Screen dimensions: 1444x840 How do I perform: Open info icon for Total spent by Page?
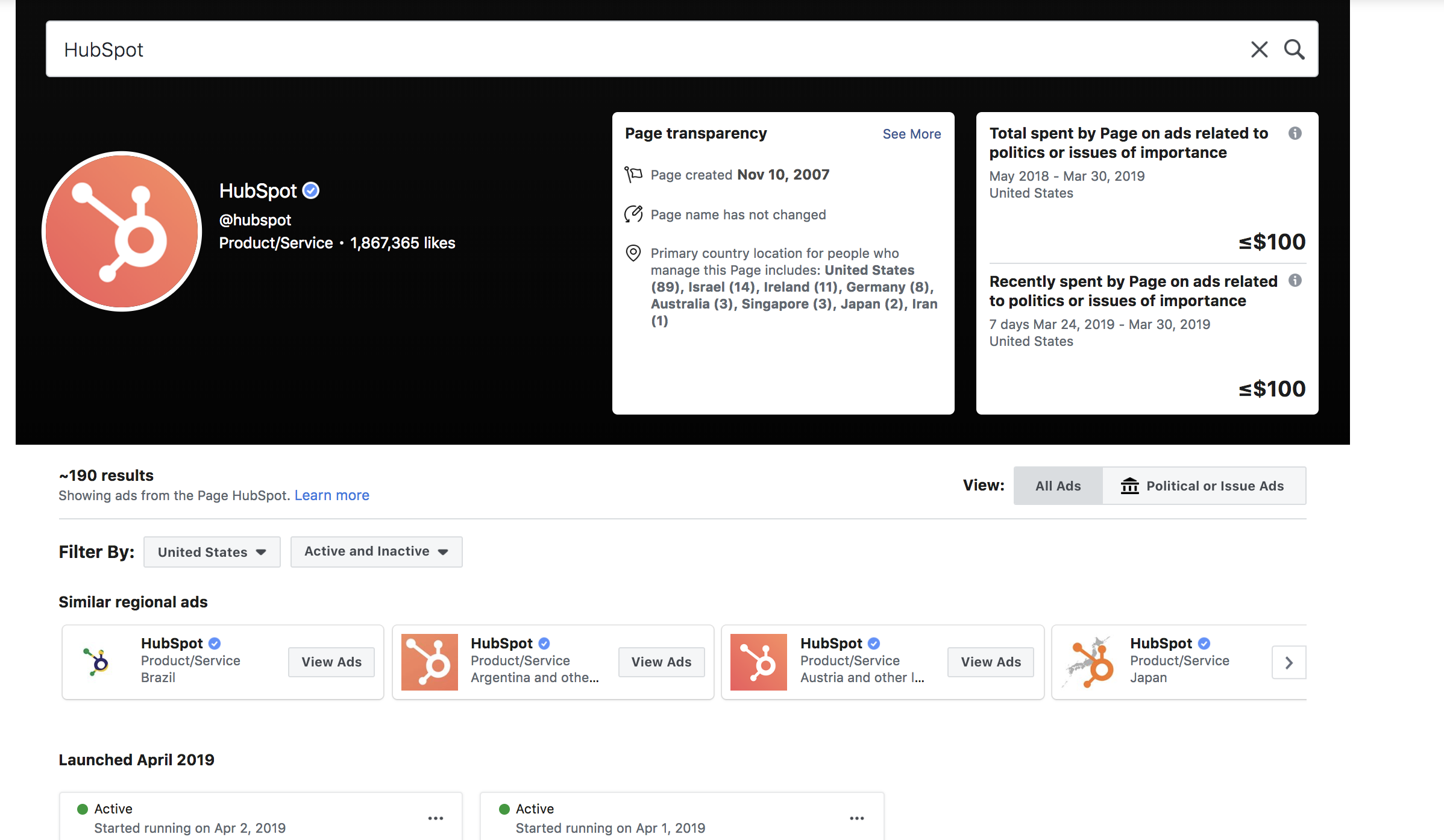[x=1295, y=133]
